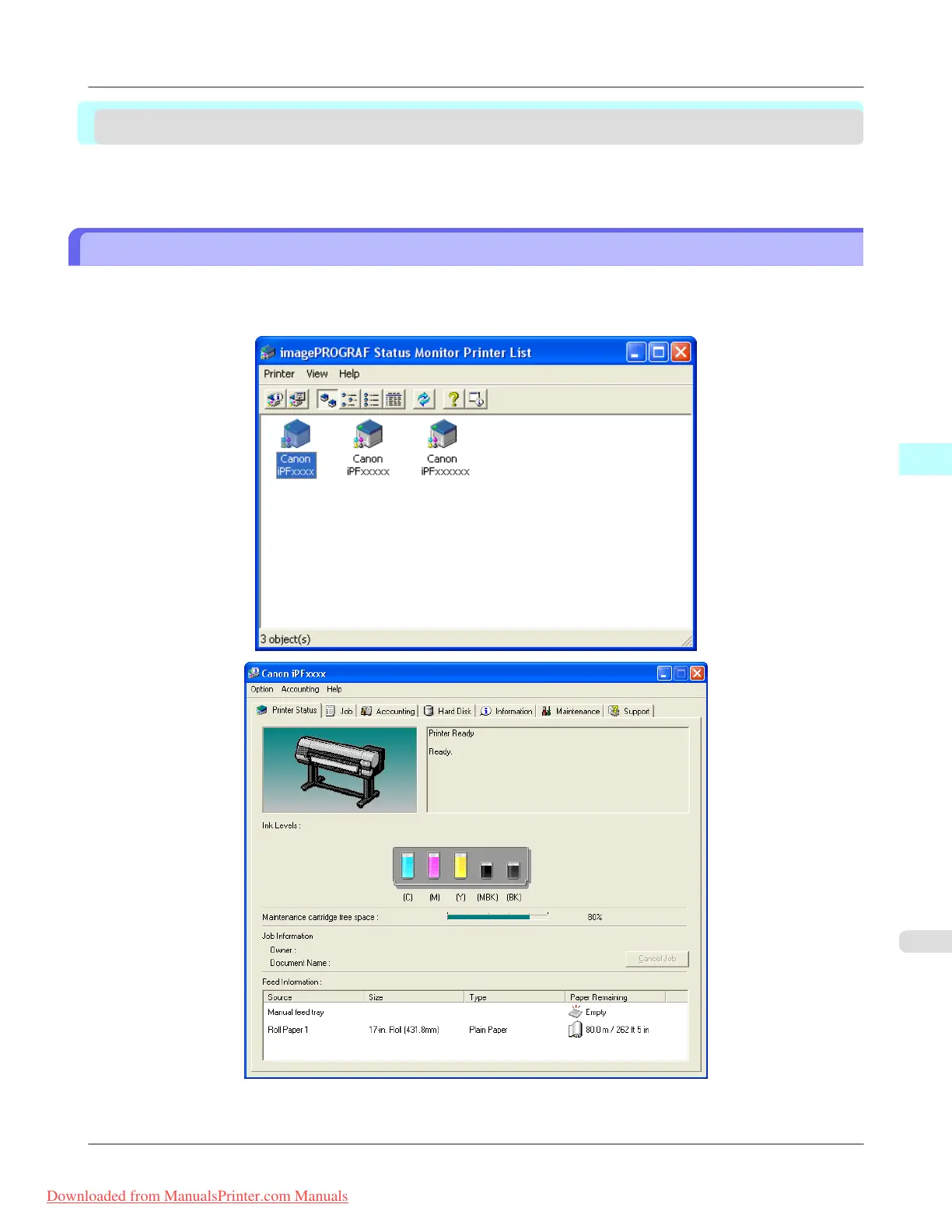
Task: Click the matte black (MBK) ink tank icon
Action: pyautogui.click(x=487, y=870)
